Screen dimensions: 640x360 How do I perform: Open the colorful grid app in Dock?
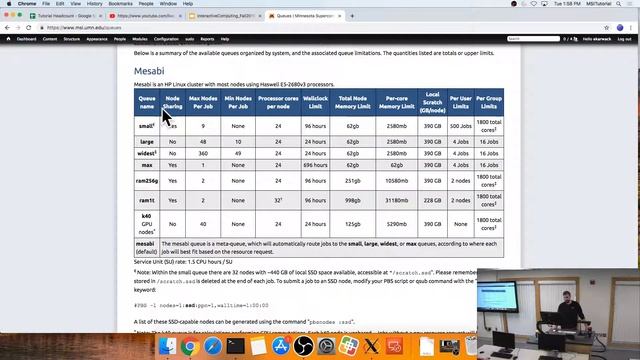(349, 346)
